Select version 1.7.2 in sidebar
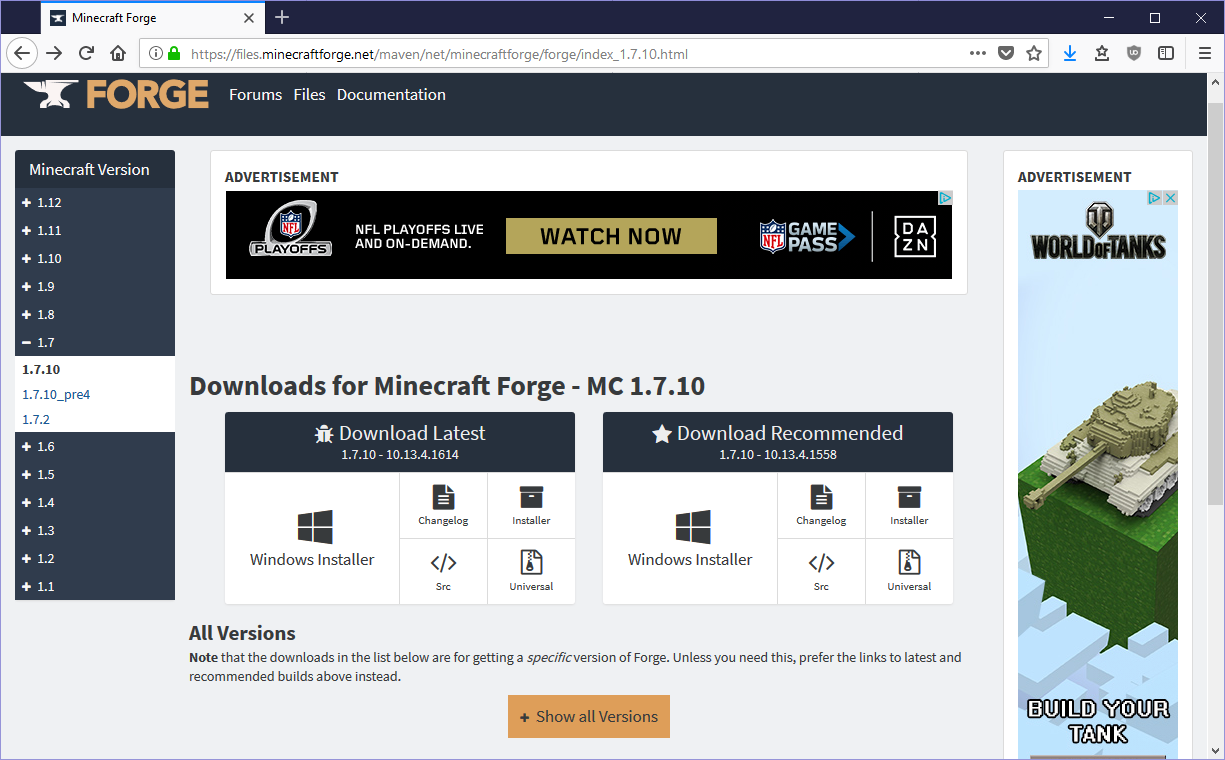 tap(36, 419)
